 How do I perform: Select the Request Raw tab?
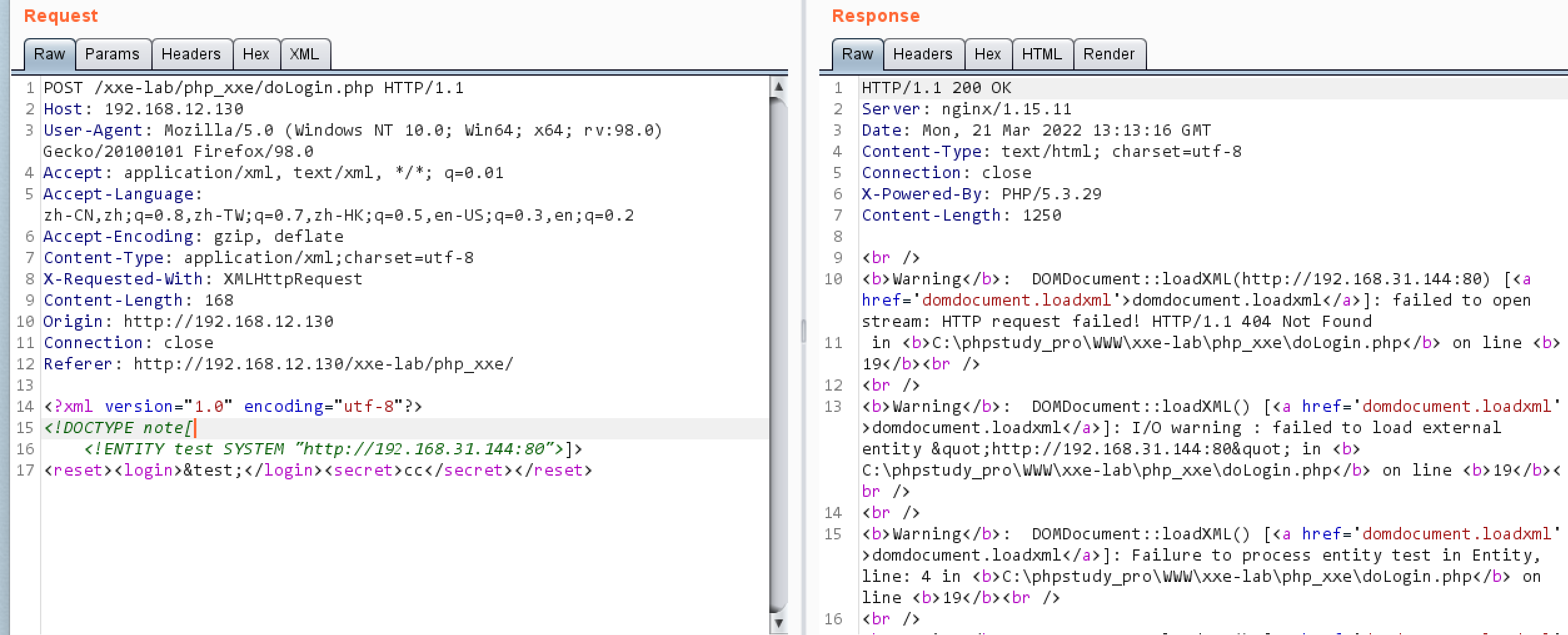tap(49, 54)
